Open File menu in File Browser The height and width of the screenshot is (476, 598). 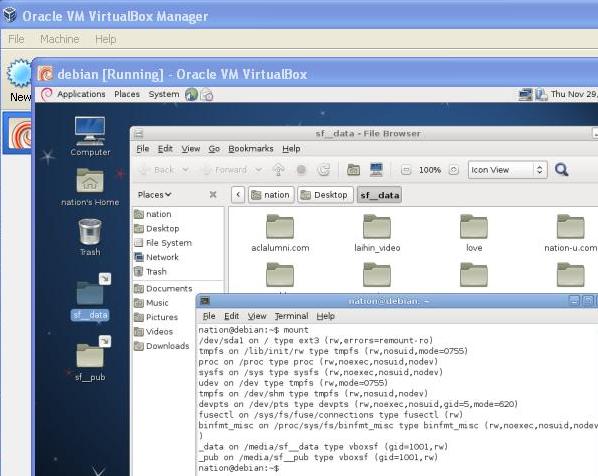(x=143, y=148)
